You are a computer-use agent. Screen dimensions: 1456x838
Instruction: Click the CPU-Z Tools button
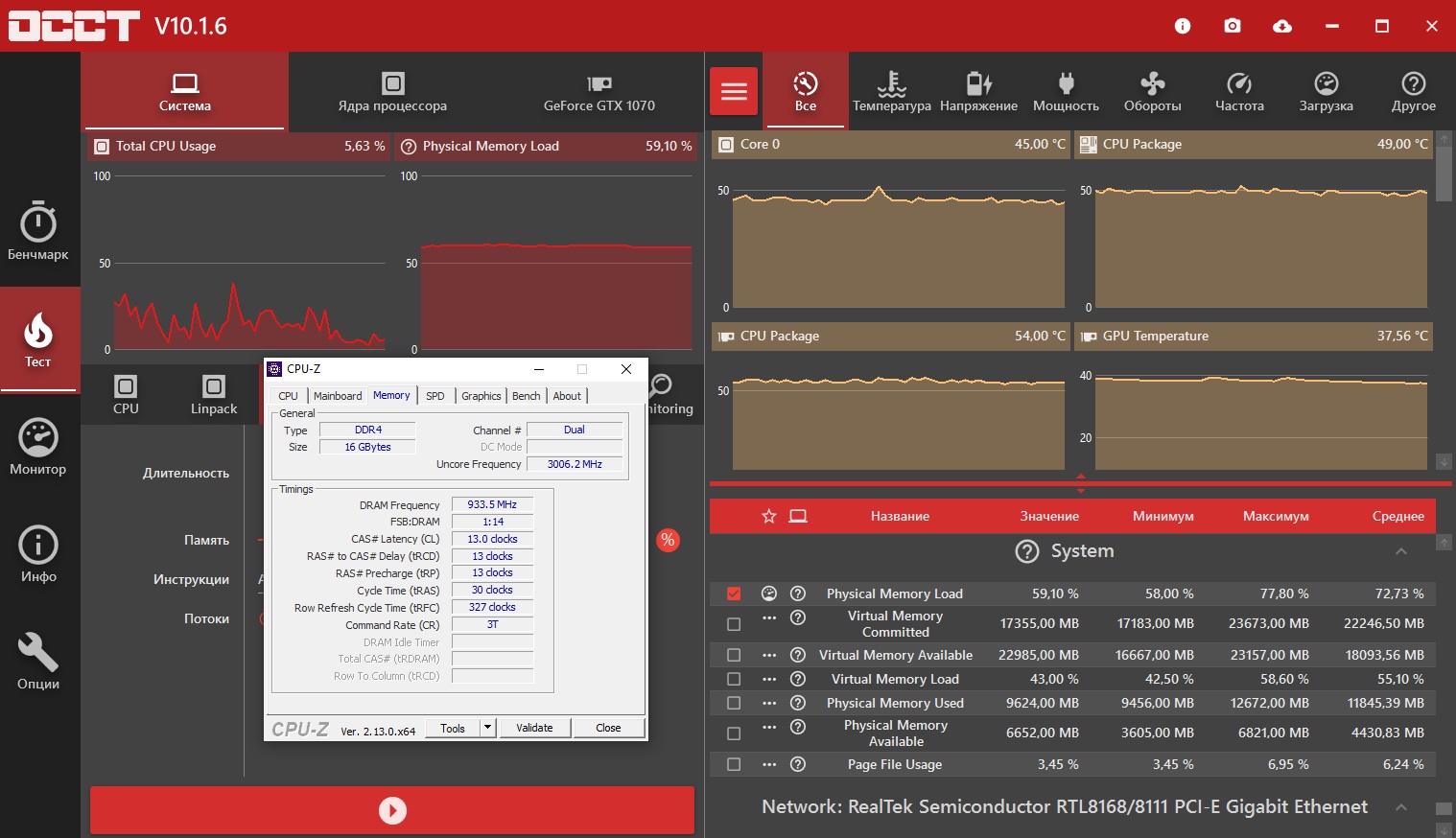pyautogui.click(x=453, y=728)
